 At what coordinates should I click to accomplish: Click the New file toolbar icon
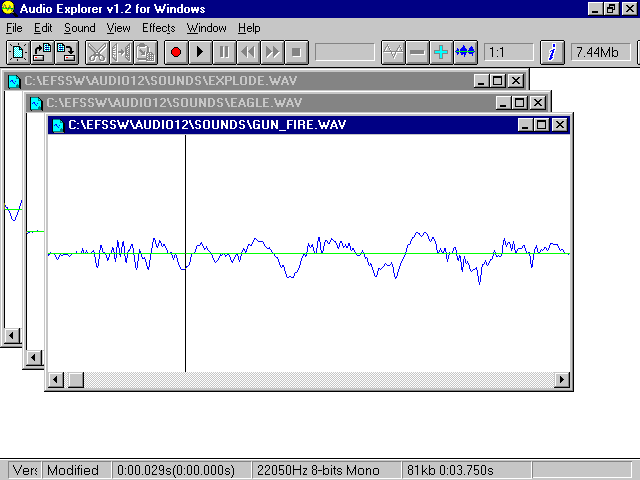(18, 51)
